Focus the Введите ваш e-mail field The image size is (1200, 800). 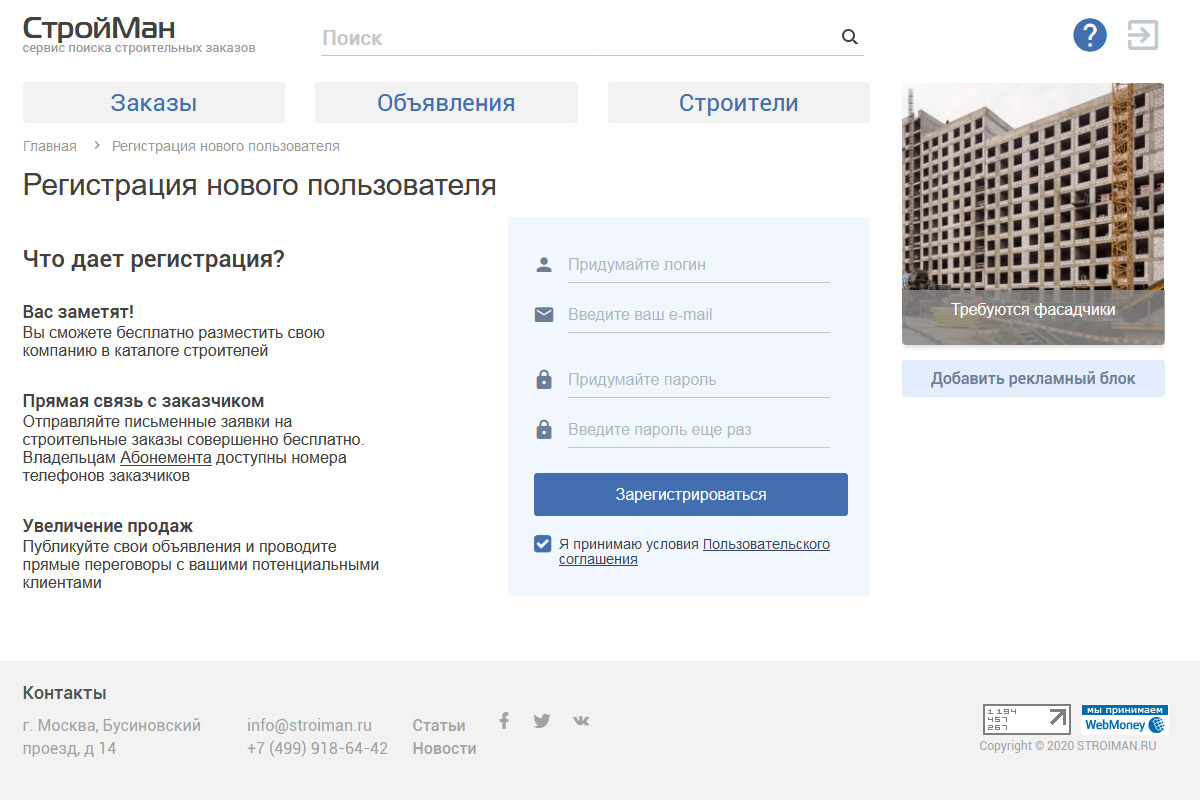coord(698,315)
